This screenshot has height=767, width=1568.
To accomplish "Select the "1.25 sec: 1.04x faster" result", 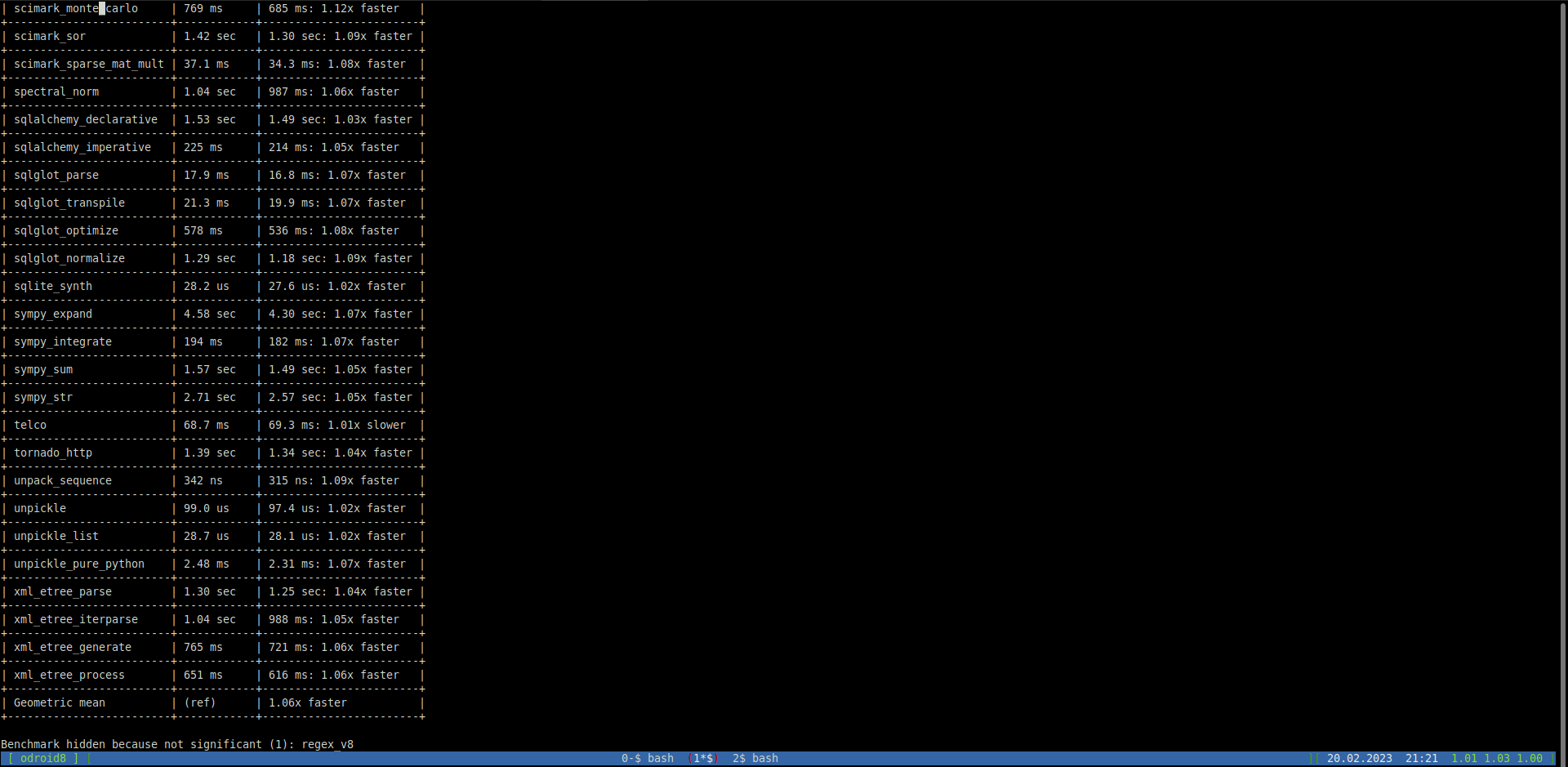I will [341, 592].
